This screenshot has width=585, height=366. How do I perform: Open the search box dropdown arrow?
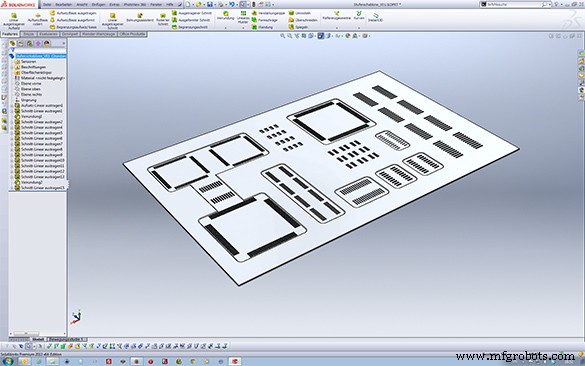550,4
